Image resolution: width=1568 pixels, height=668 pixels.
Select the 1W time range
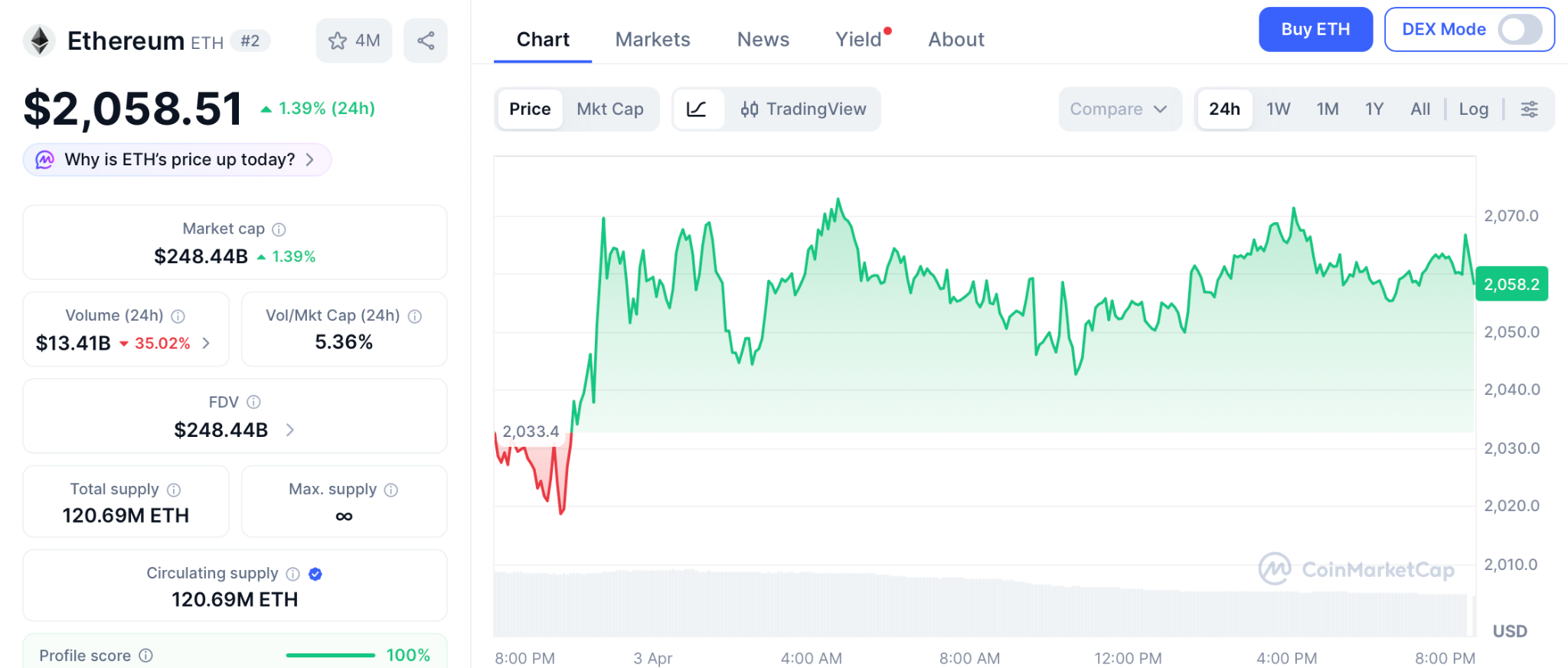1278,109
